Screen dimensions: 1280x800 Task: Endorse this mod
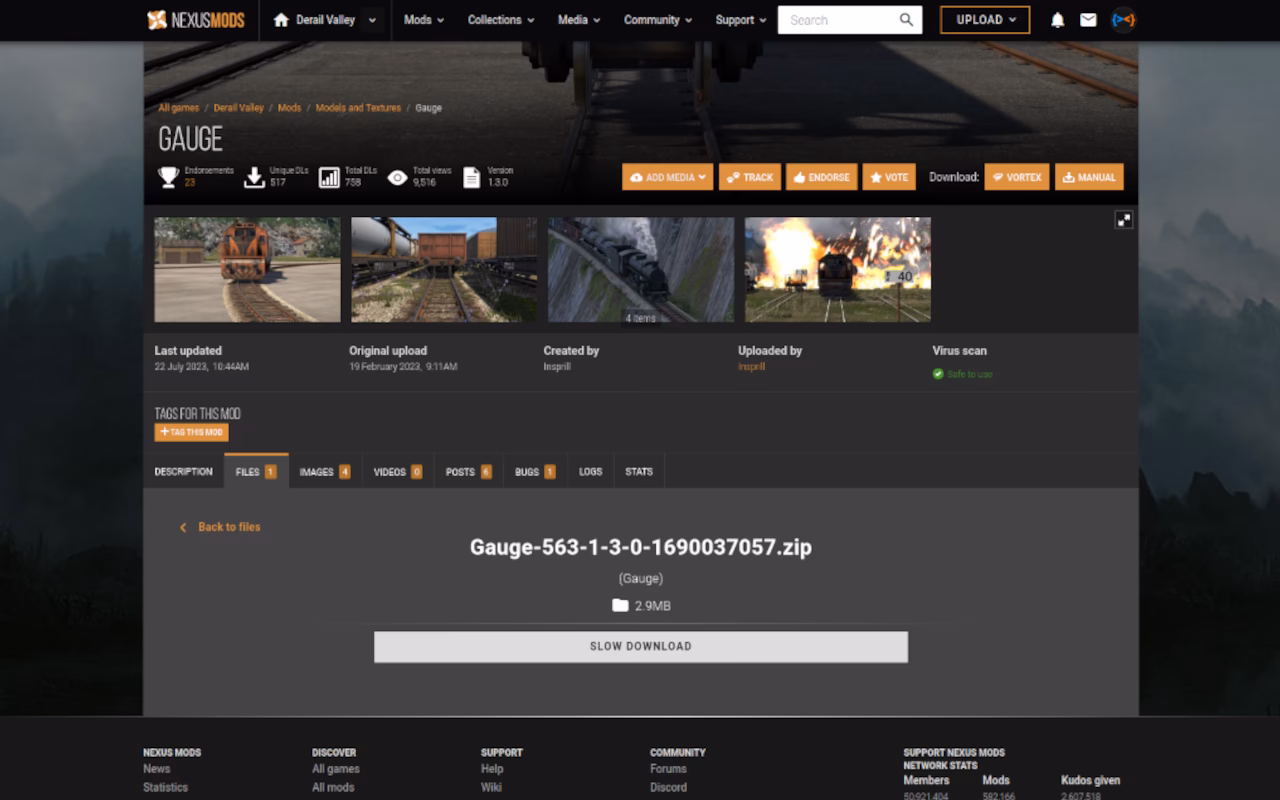coord(821,177)
